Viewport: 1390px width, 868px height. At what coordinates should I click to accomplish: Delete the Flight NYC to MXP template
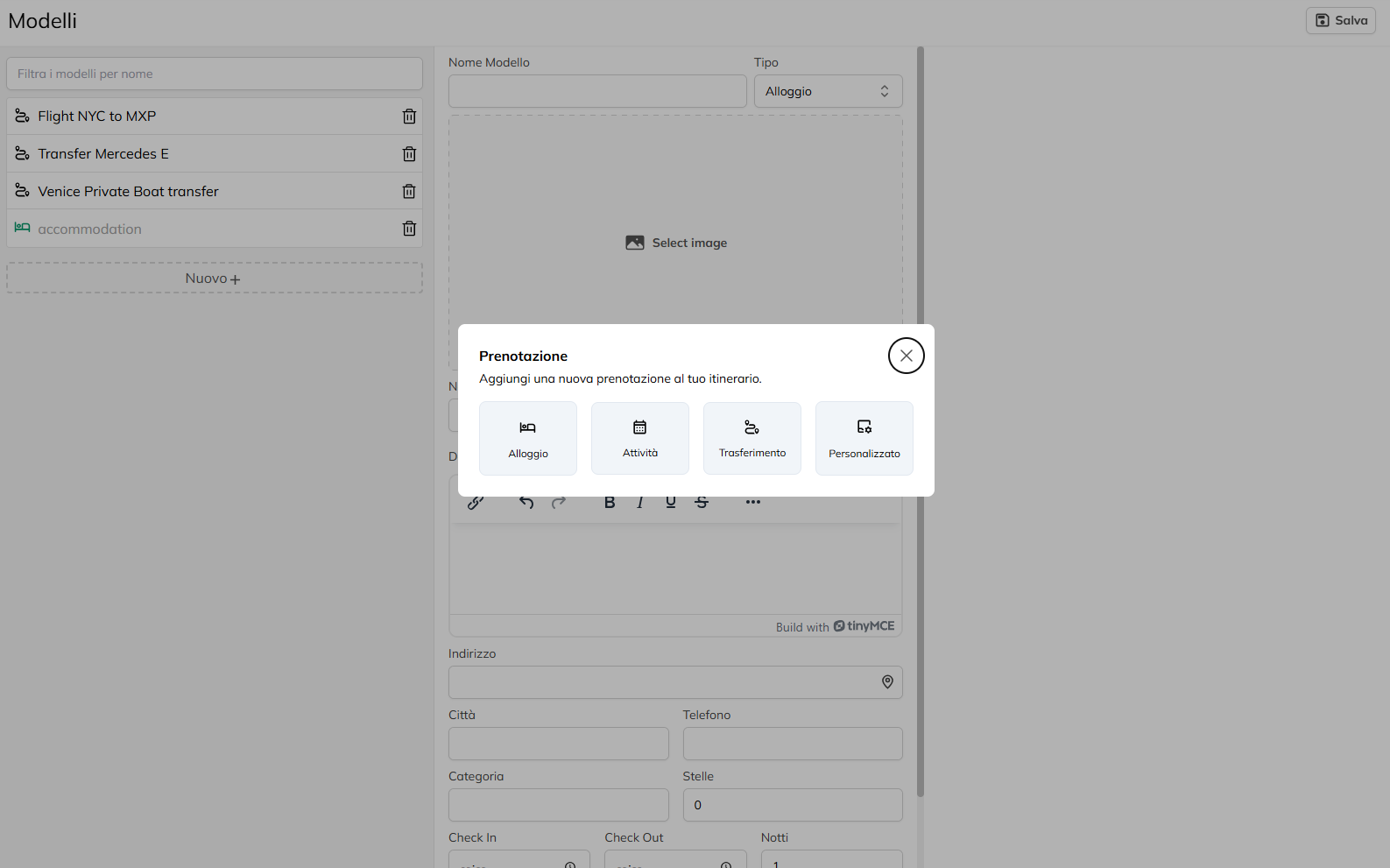click(409, 116)
